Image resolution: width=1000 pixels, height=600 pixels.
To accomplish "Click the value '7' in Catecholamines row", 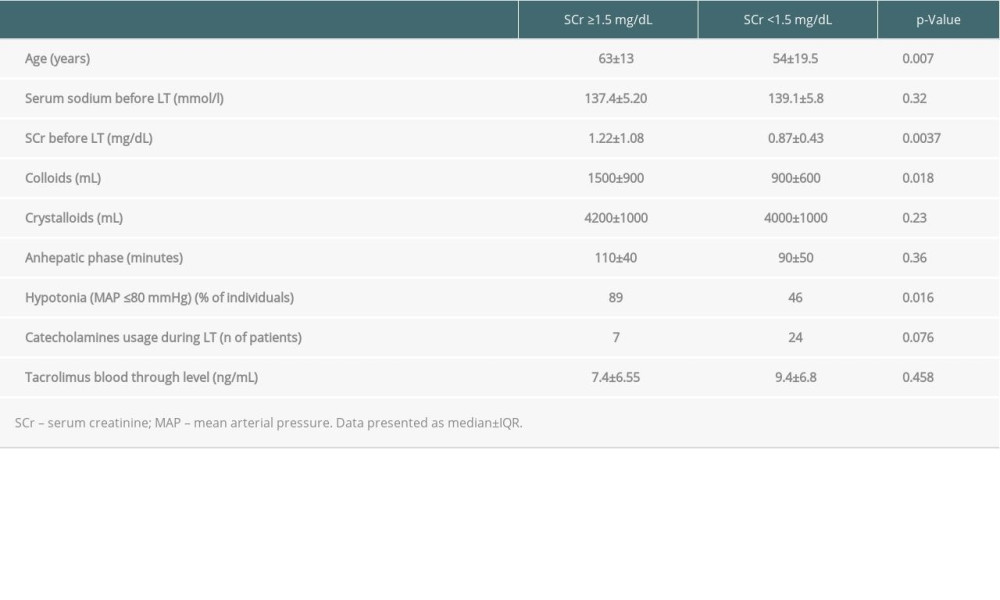I will 616,337.
